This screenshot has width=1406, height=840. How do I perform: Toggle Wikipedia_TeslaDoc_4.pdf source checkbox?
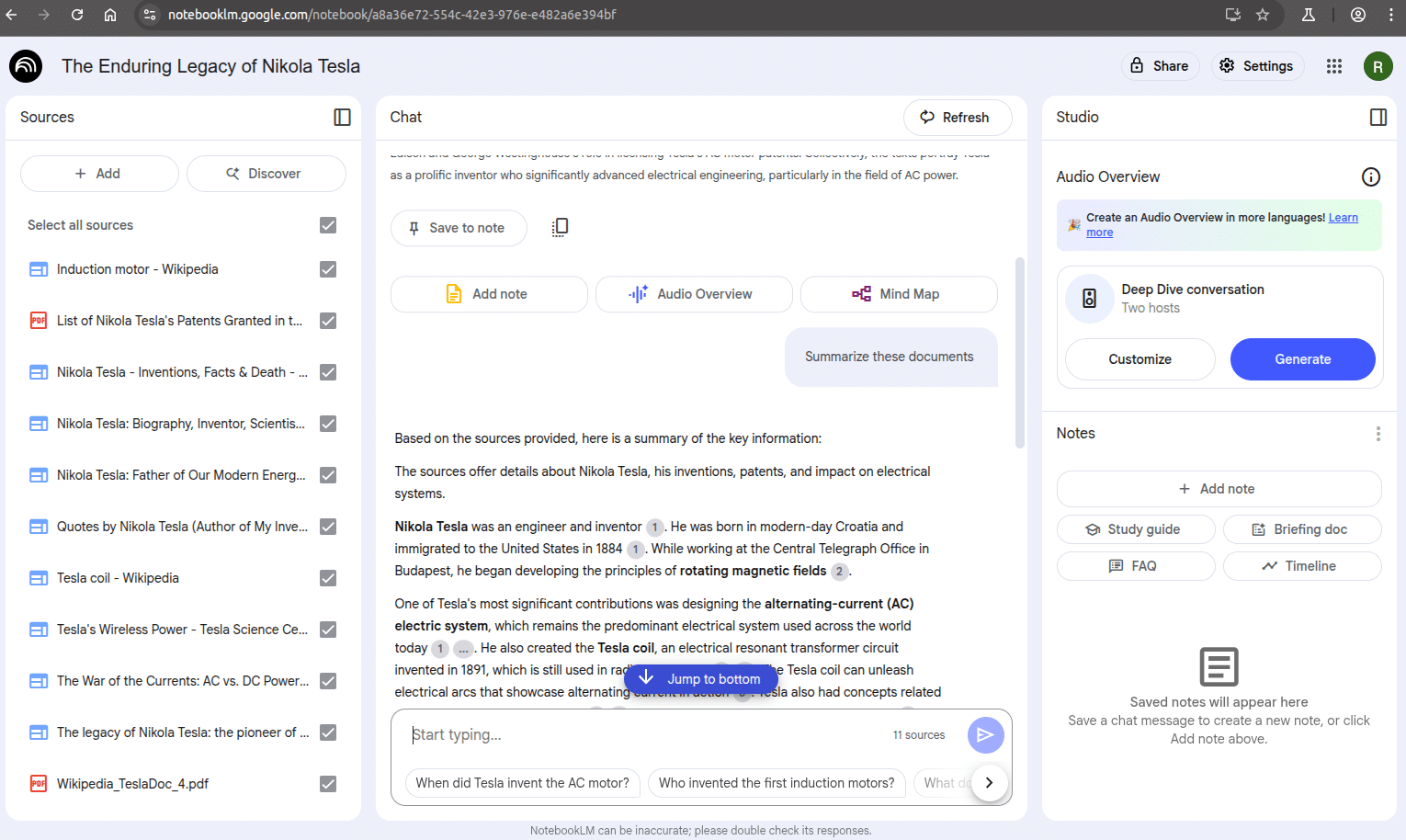(328, 784)
